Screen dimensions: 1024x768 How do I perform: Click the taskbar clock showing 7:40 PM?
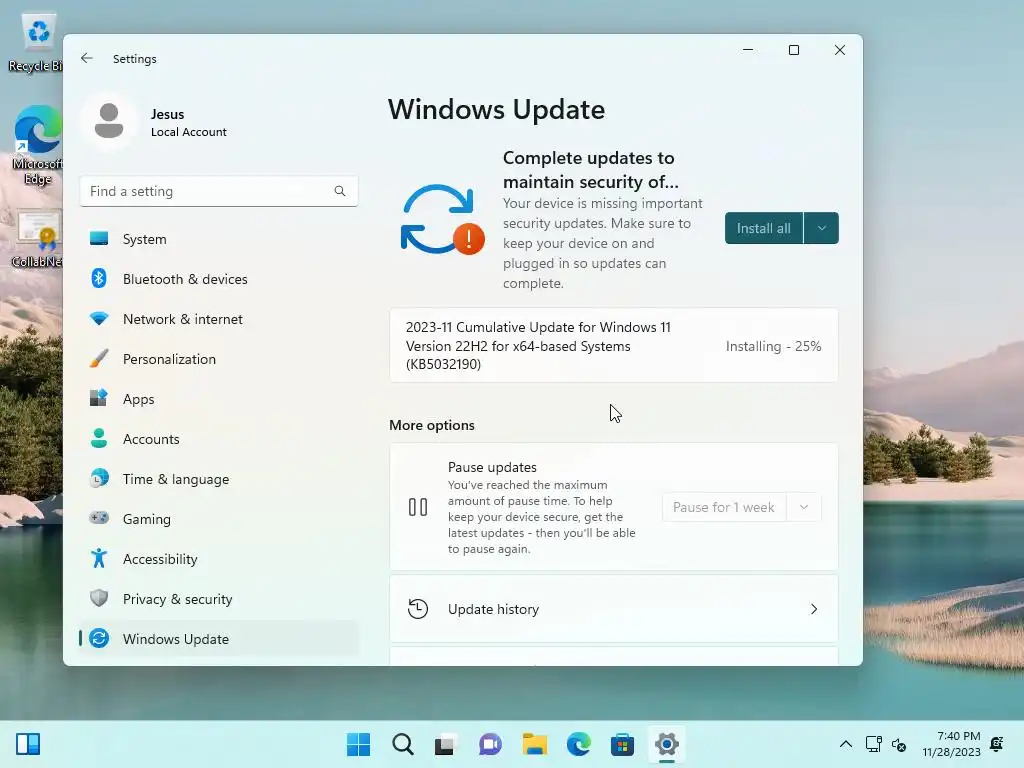tap(952, 744)
